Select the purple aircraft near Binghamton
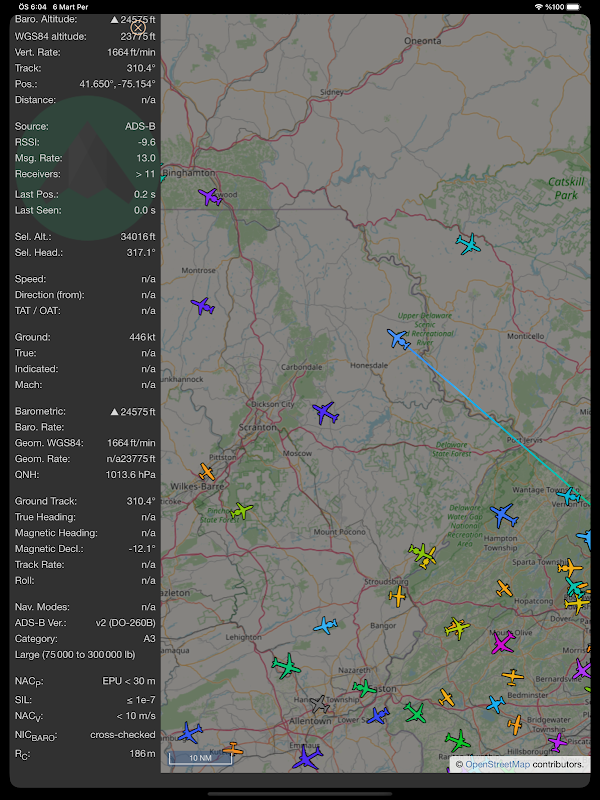The height and width of the screenshot is (800, 600). point(210,196)
